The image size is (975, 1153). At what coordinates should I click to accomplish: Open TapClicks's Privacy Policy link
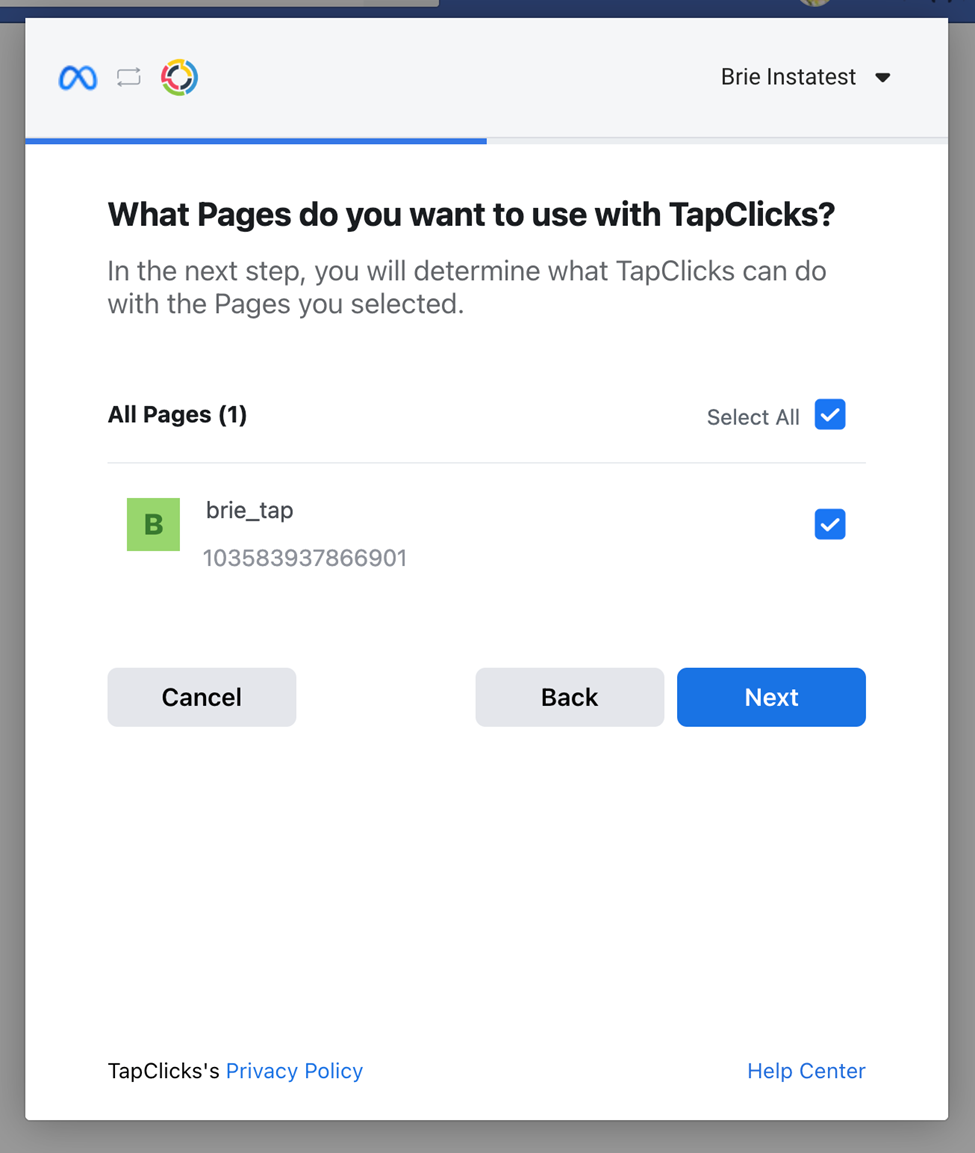[x=294, y=1071]
